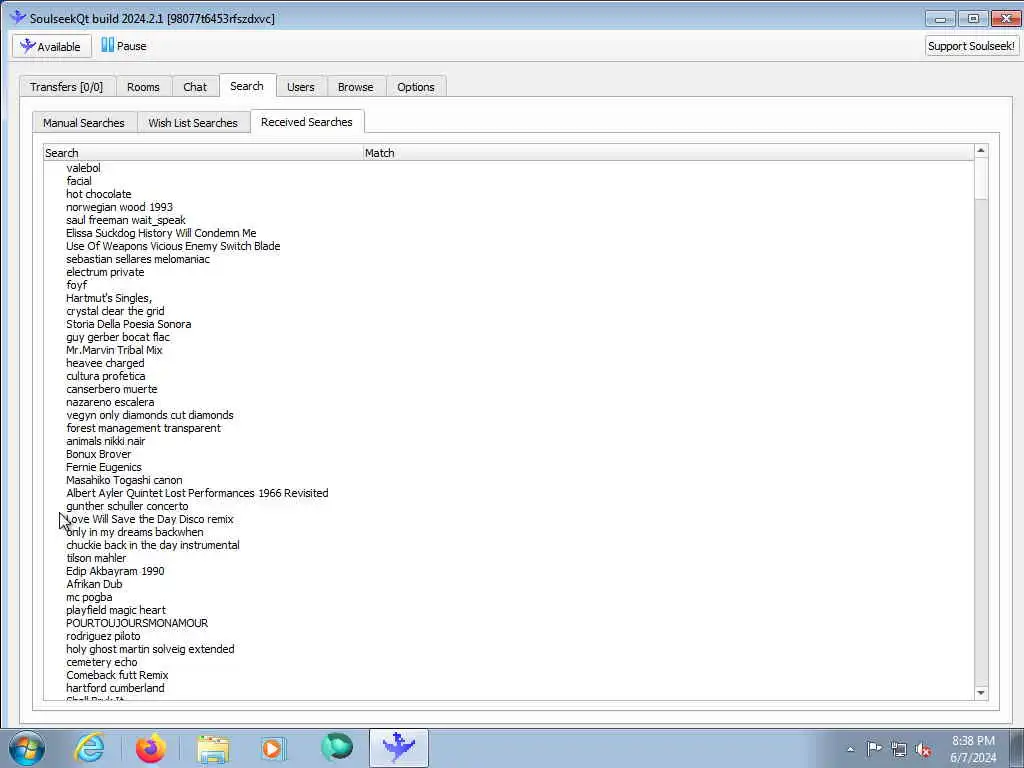
Task: Show the Manual Searches sub-tab
Action: pos(84,123)
